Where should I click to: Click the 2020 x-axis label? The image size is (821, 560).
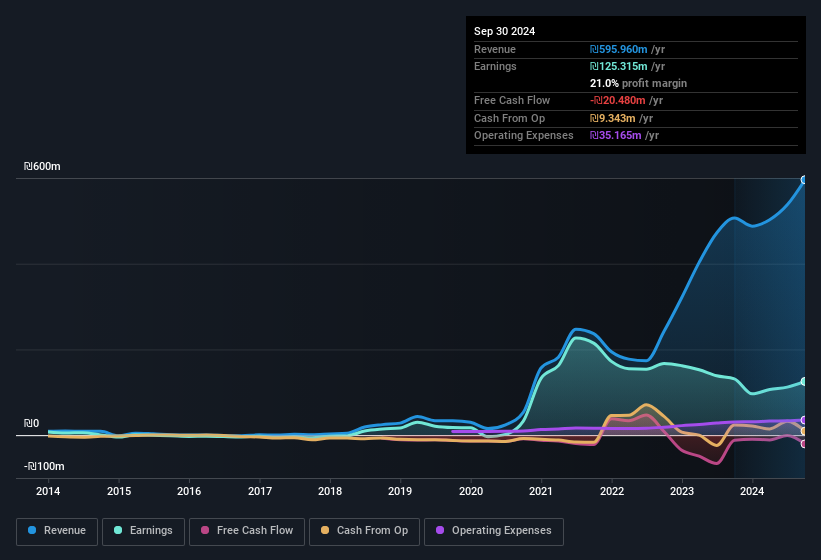tap(471, 491)
